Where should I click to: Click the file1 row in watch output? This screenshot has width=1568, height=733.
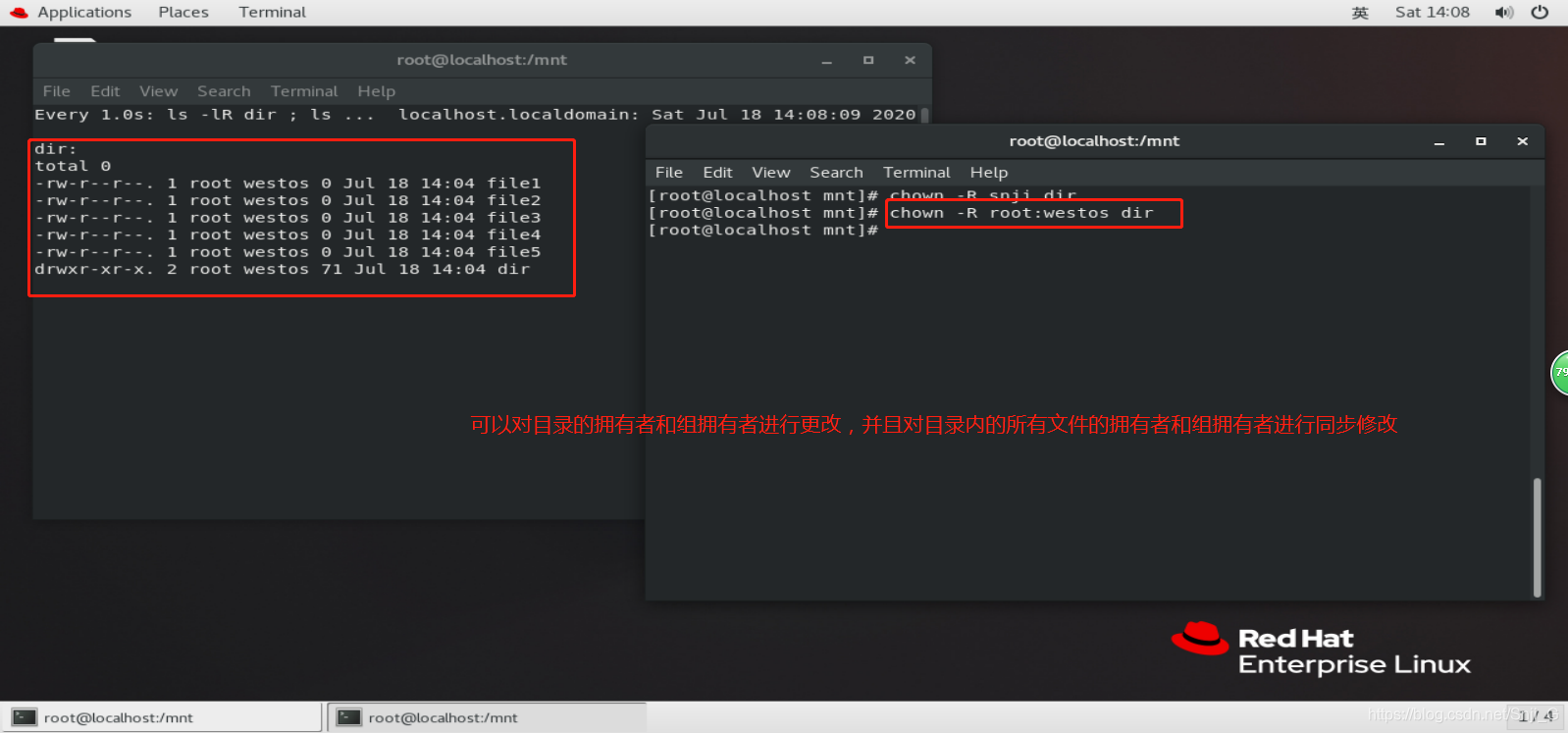click(x=287, y=183)
